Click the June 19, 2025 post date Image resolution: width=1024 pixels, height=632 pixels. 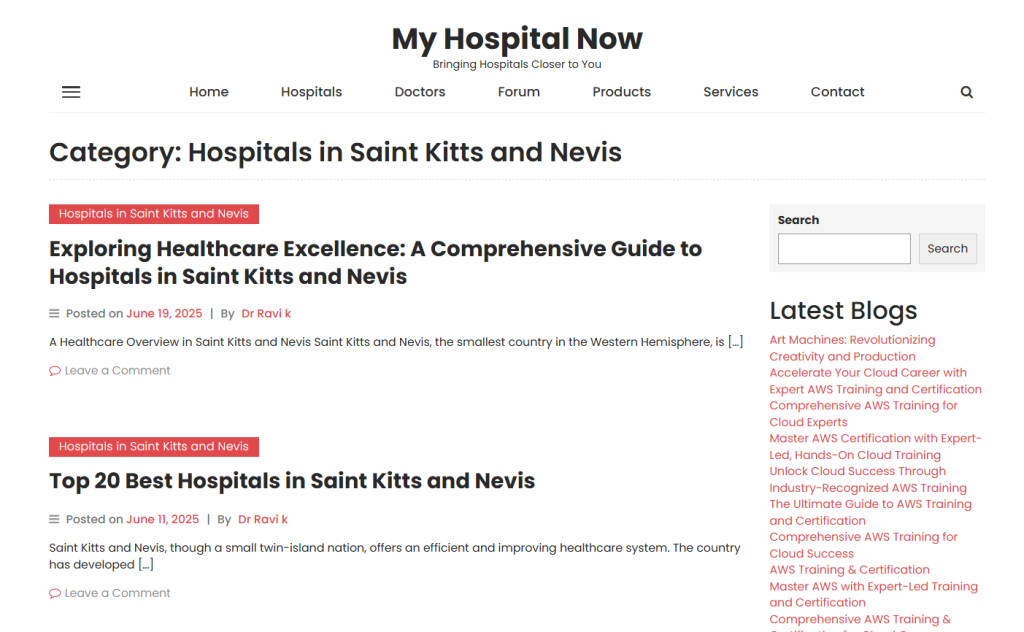164,314
